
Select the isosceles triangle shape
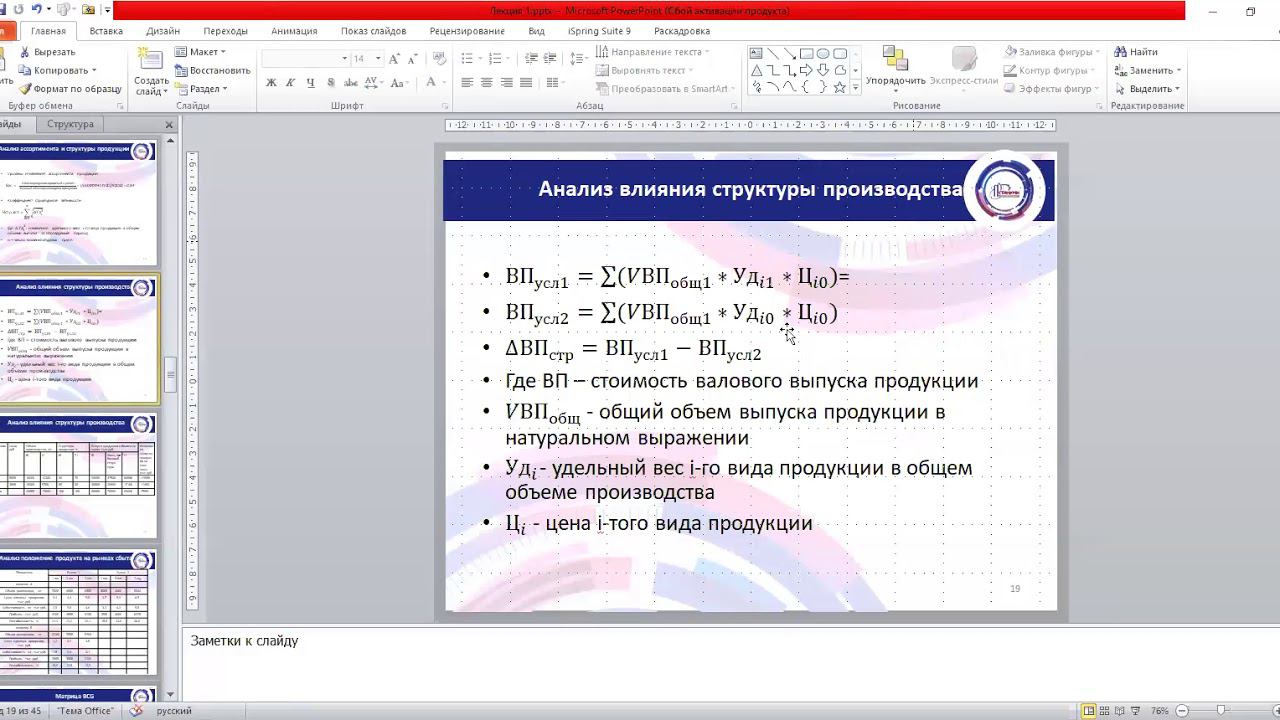[x=757, y=71]
